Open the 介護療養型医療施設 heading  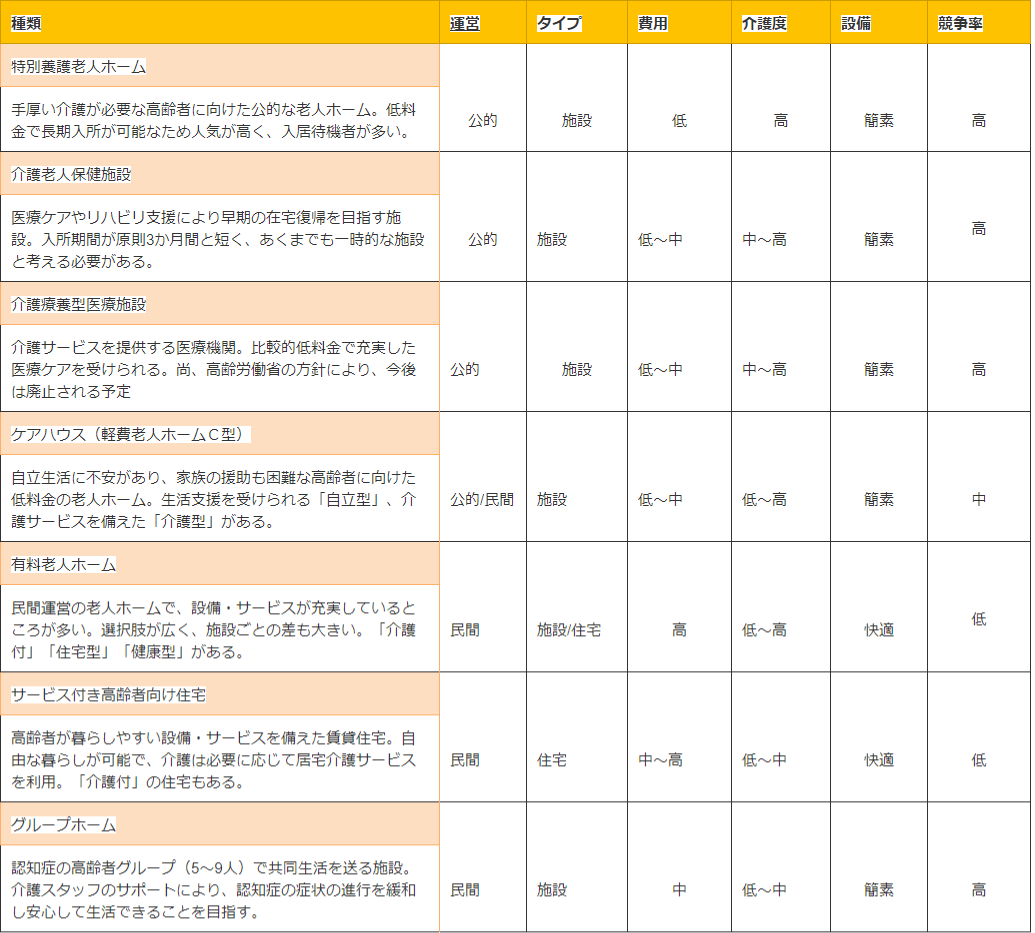click(79, 304)
